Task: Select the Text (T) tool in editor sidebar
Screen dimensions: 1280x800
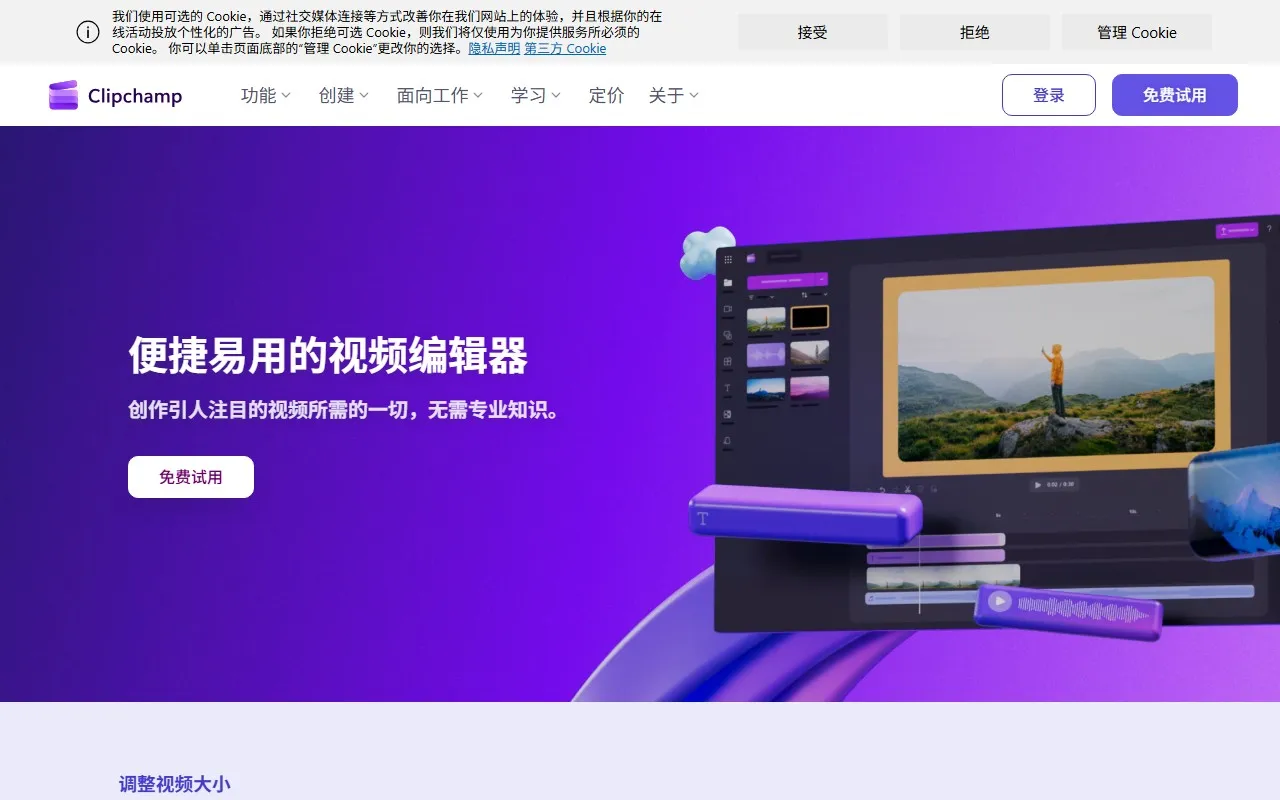Action: click(727, 388)
